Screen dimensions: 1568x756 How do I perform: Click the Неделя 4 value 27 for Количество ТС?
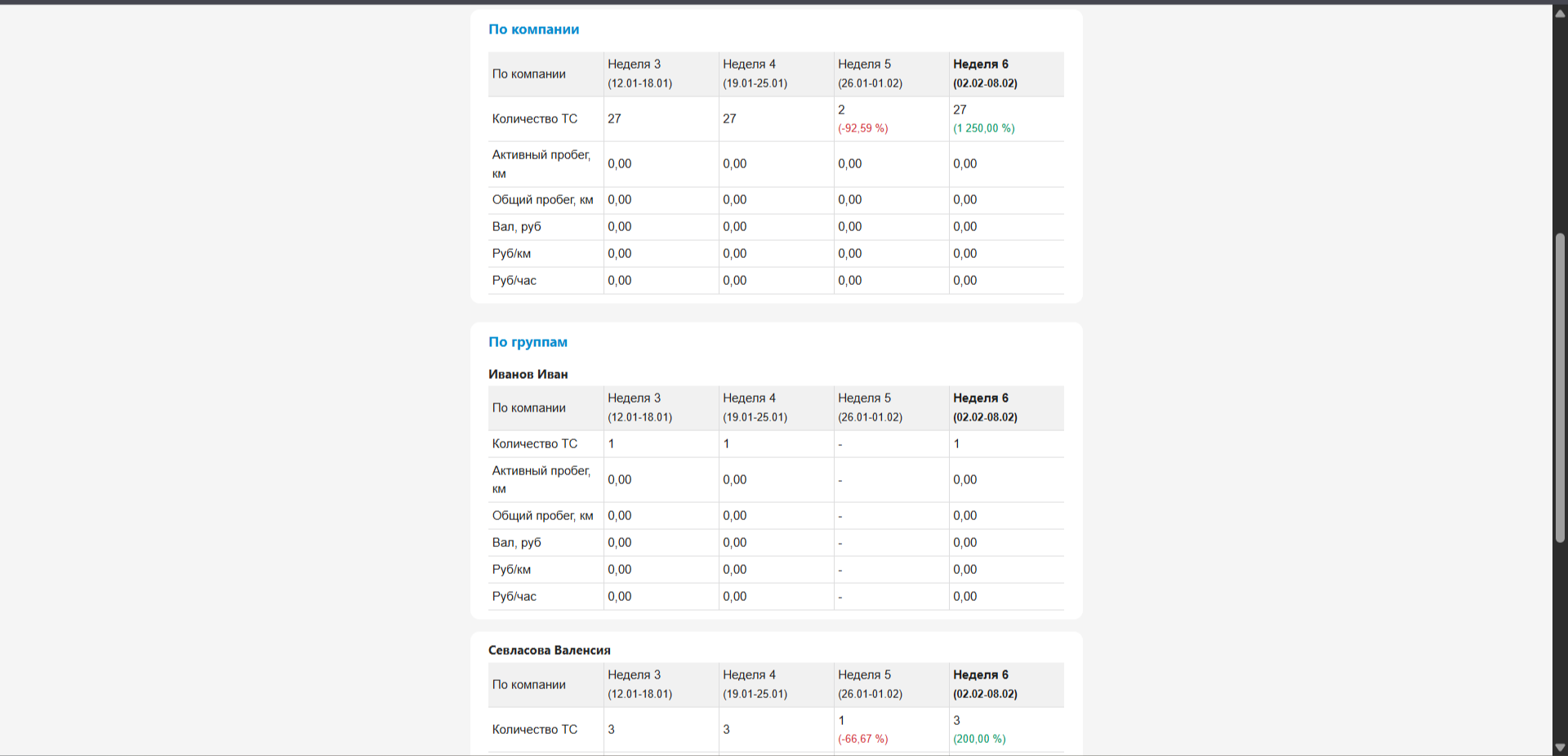click(729, 119)
